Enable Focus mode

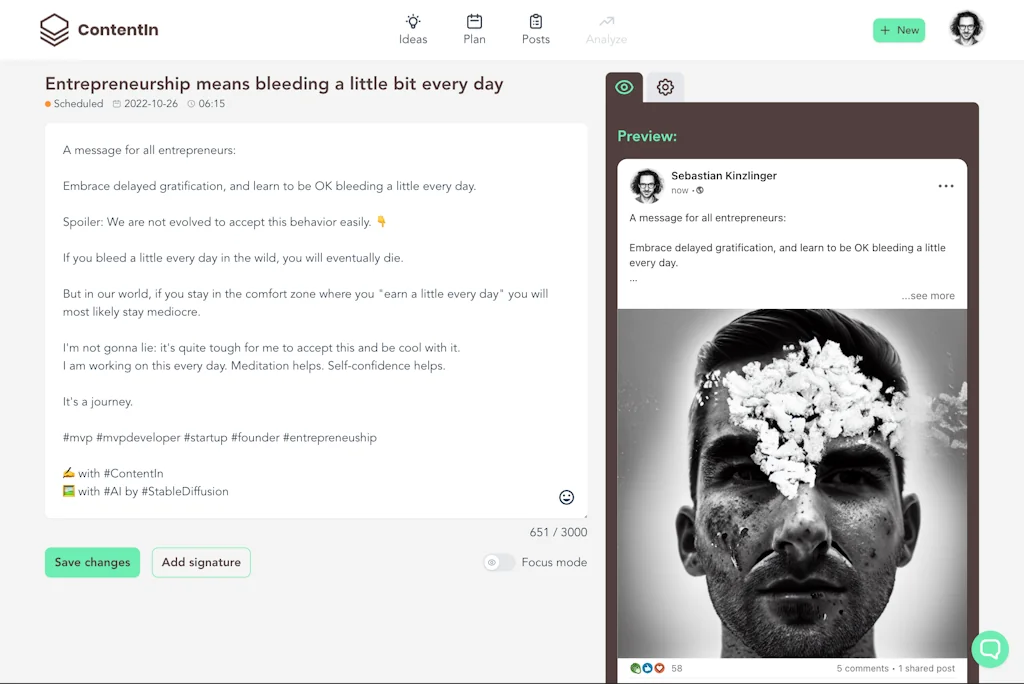pyautogui.click(x=497, y=563)
